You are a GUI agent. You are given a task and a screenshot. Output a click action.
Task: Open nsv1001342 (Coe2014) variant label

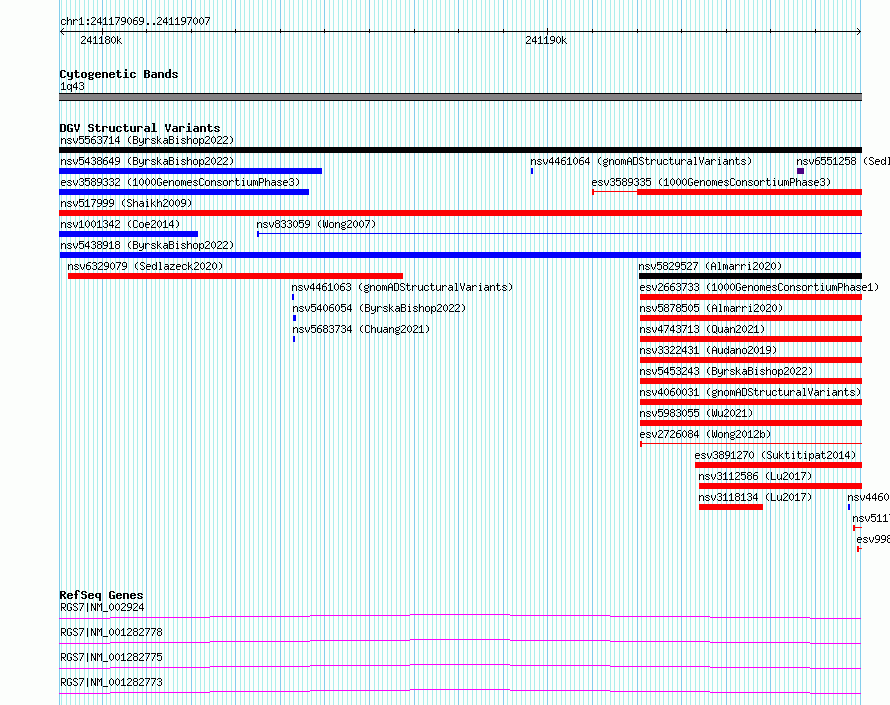point(120,224)
